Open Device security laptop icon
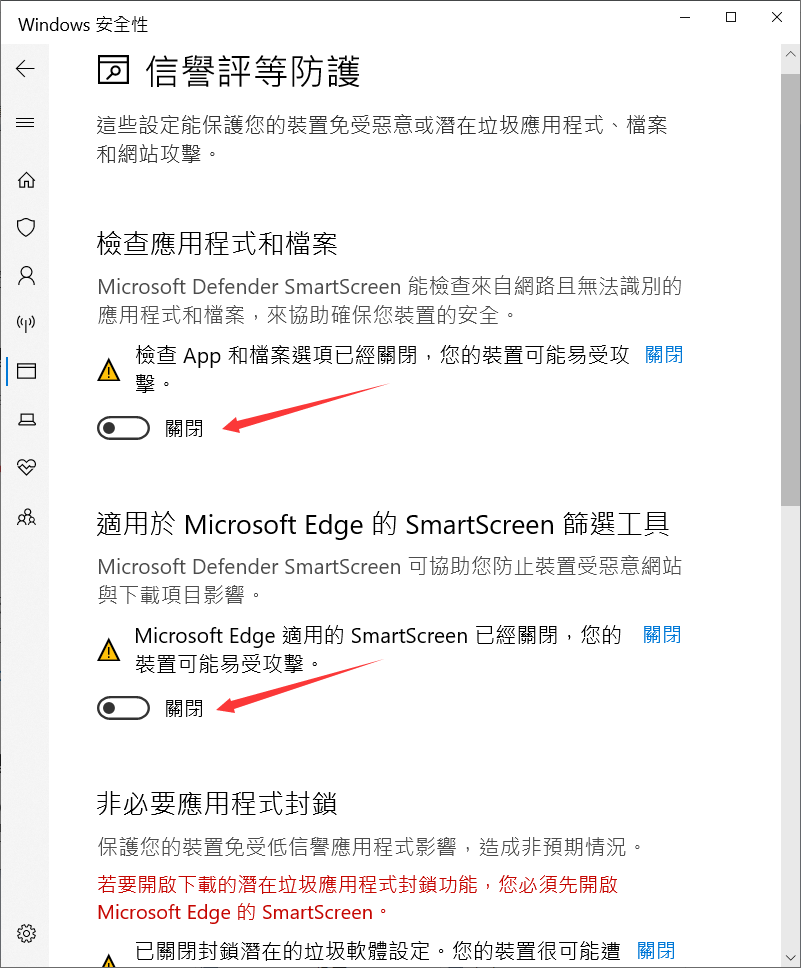Screen dimensions: 801x968 (27, 420)
